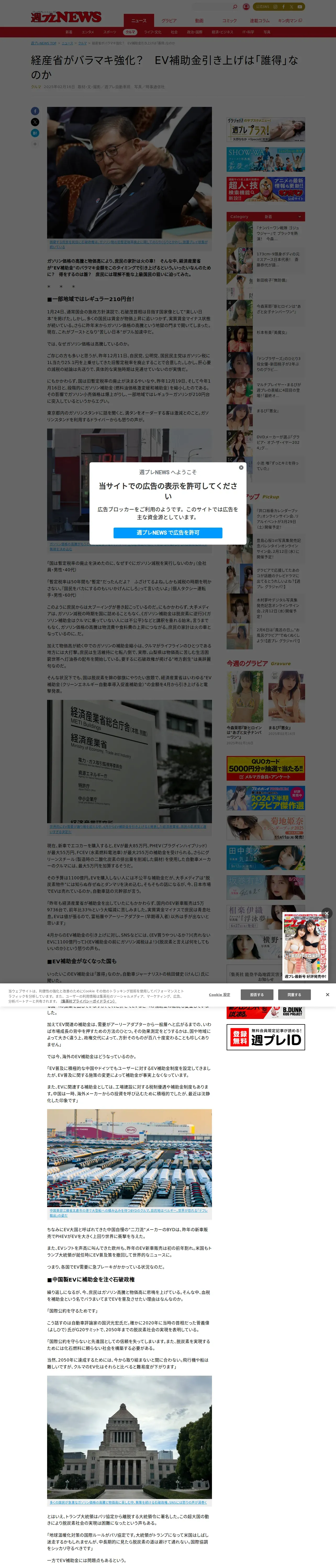Open floating 週プレ最新号 好評発売中 magazine ad
The image size is (336, 1568).
point(305,947)
